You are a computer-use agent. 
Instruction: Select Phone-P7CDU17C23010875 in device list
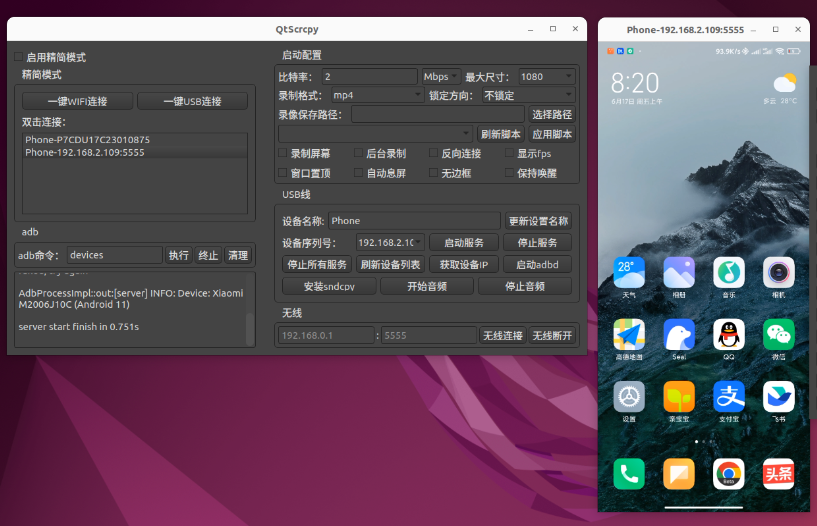coord(135,140)
